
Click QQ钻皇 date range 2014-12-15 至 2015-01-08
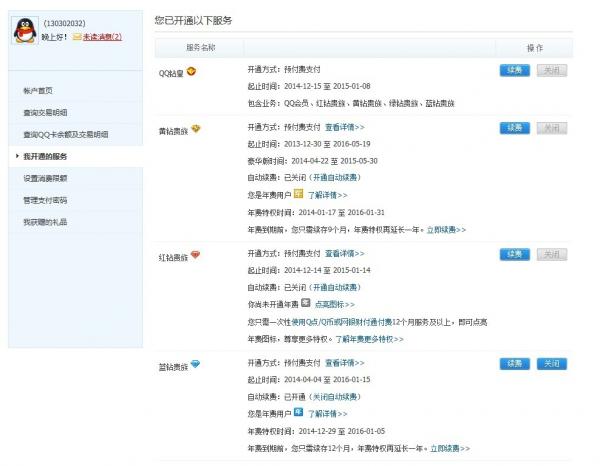(x=327, y=86)
